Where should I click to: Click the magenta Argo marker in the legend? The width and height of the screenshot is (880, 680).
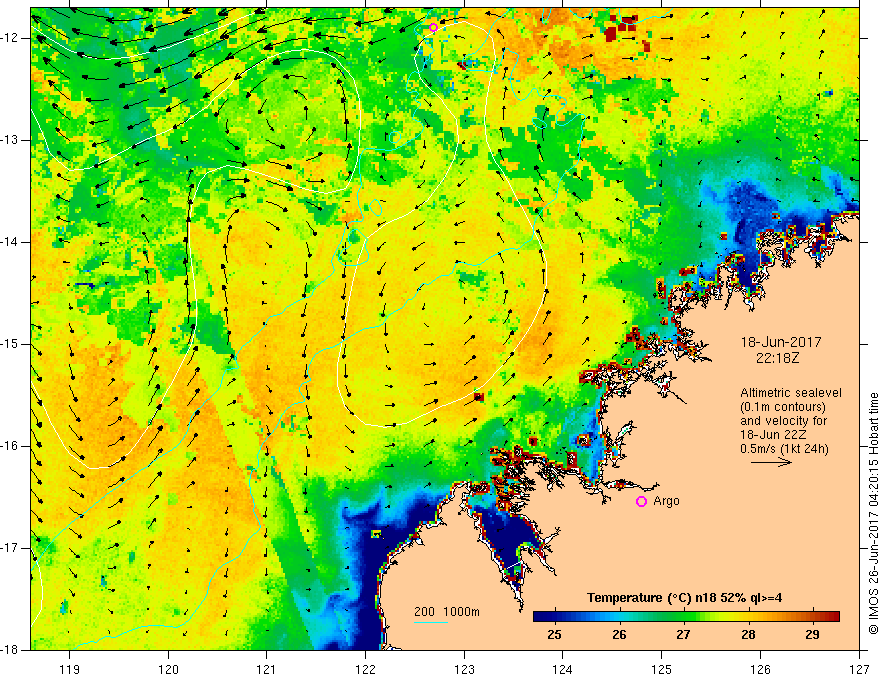[x=641, y=502]
